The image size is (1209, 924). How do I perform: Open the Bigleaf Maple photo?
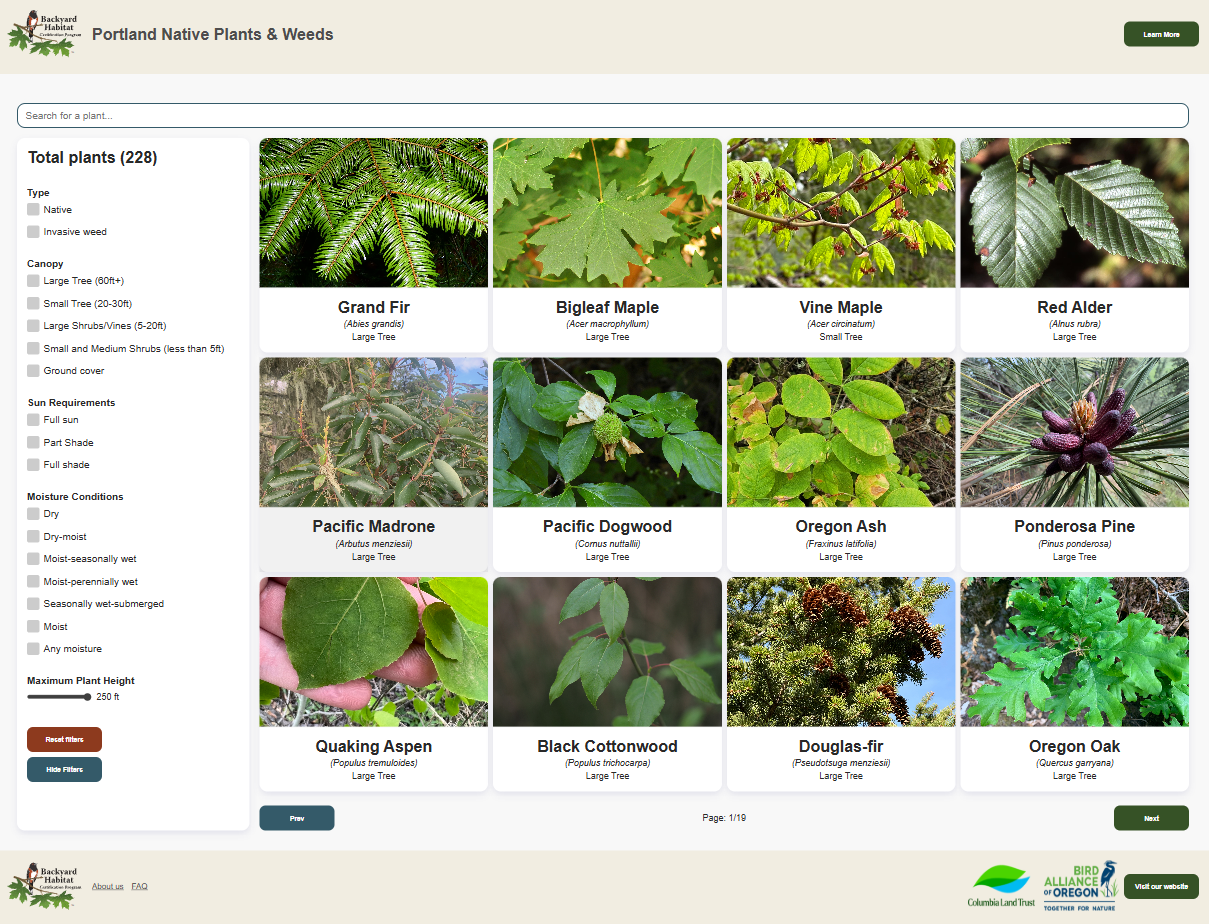pos(607,213)
